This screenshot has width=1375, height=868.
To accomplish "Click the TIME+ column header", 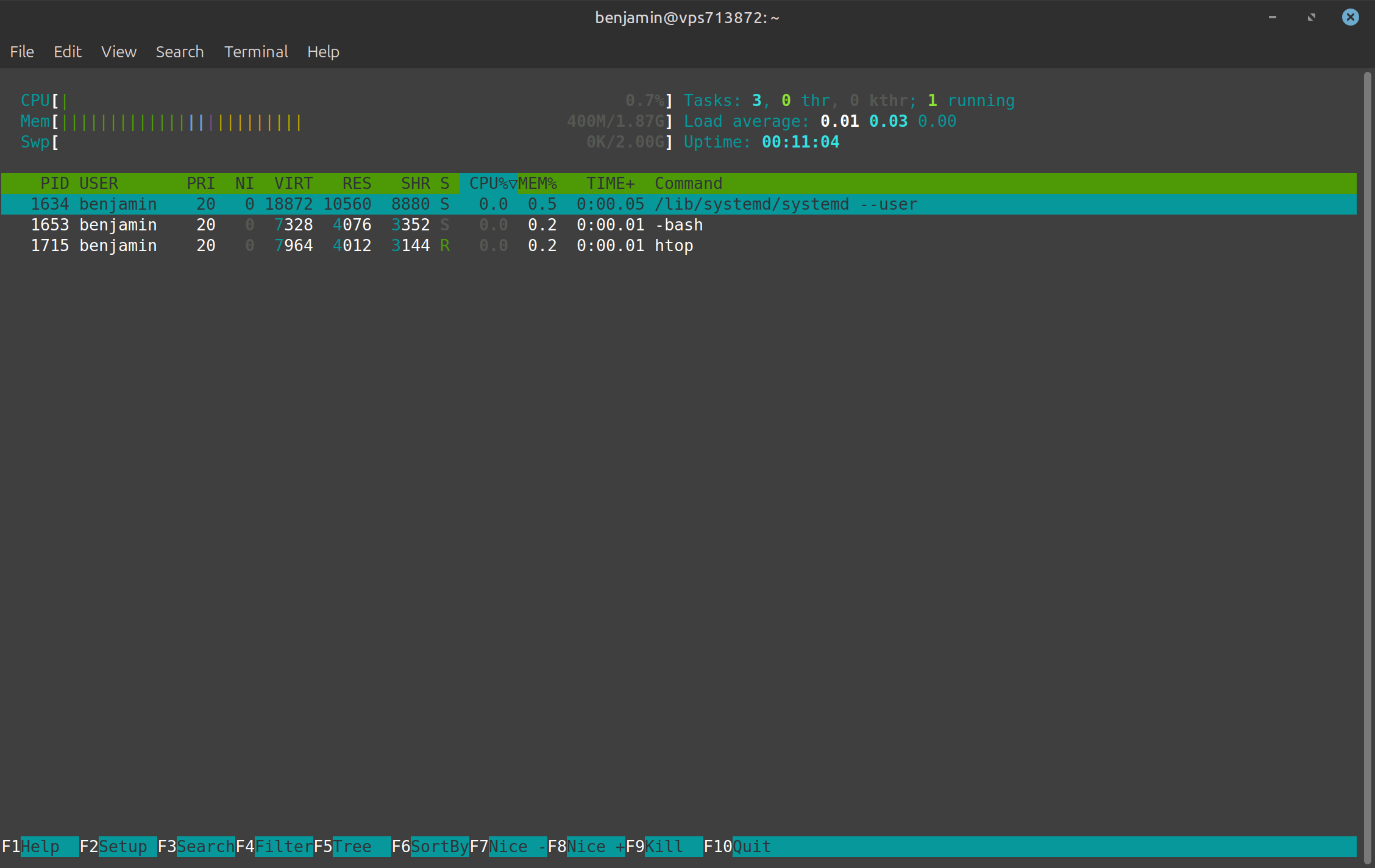I will pyautogui.click(x=610, y=183).
